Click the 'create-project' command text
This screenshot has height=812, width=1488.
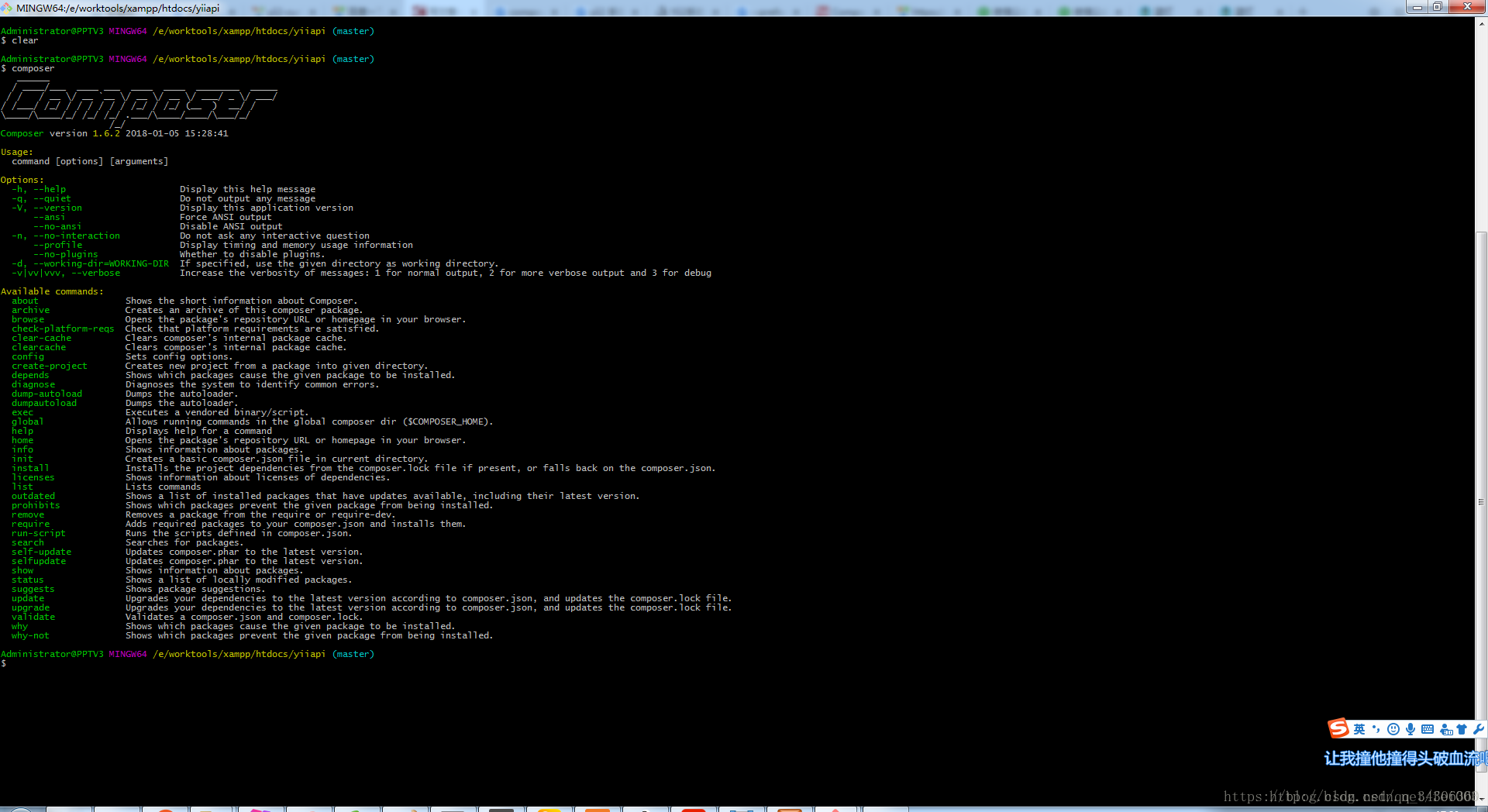coord(49,366)
